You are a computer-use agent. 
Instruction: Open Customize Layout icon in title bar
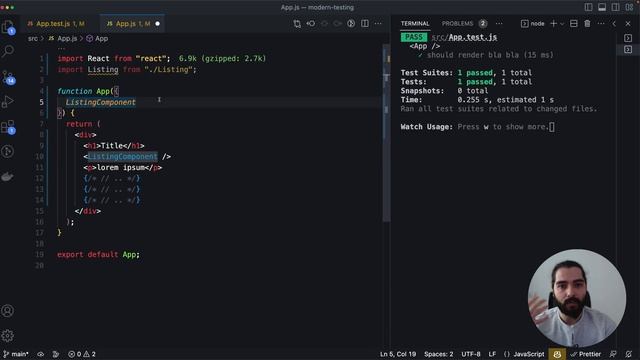click(629, 7)
